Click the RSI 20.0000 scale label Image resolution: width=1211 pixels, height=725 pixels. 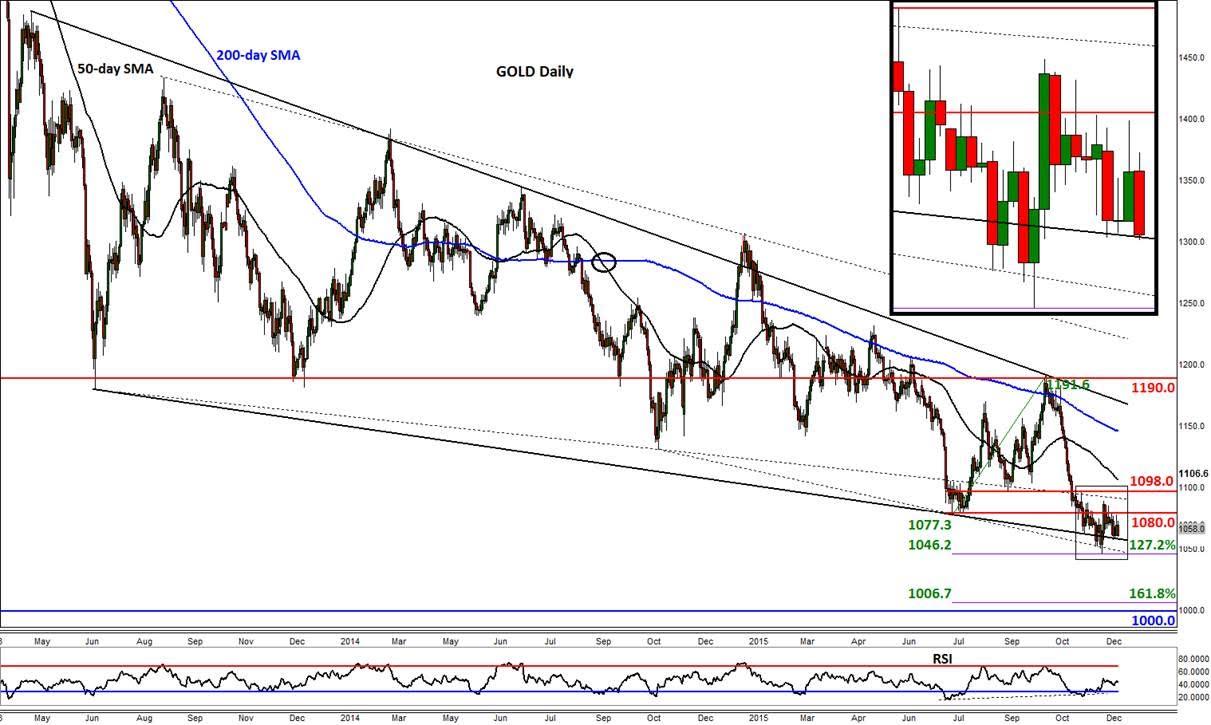(x=1192, y=697)
